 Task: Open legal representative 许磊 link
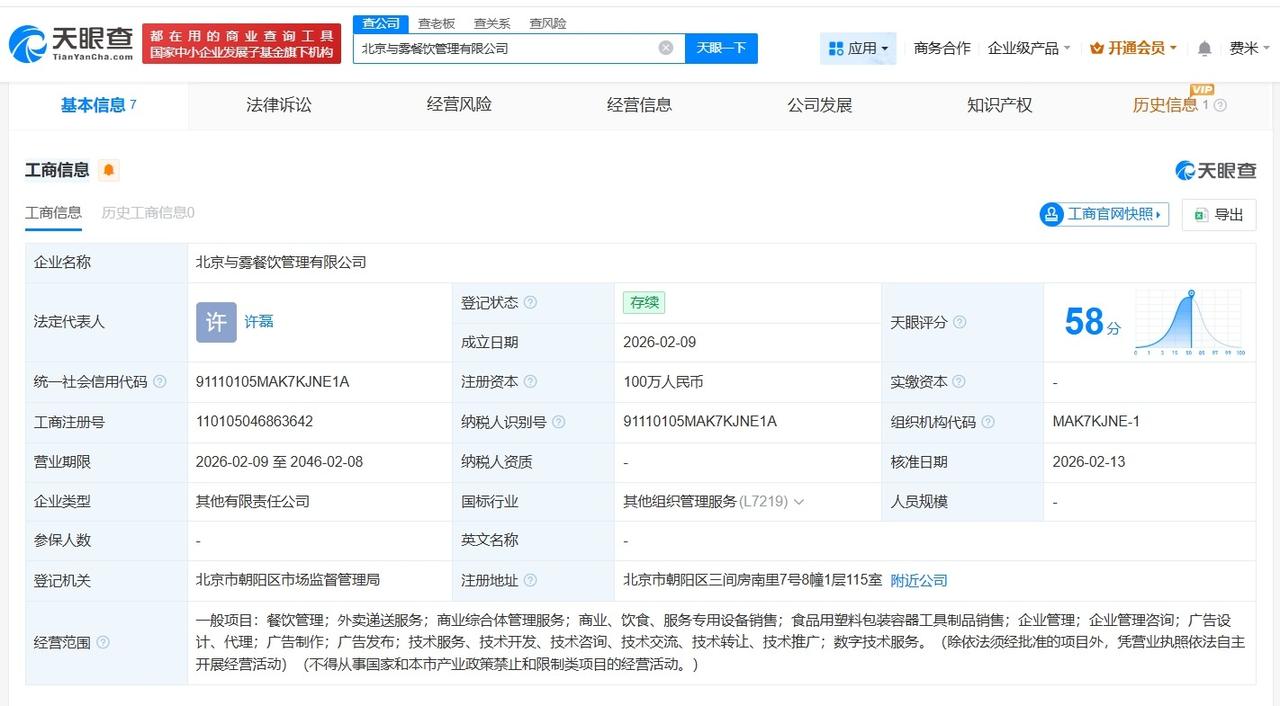click(259, 322)
